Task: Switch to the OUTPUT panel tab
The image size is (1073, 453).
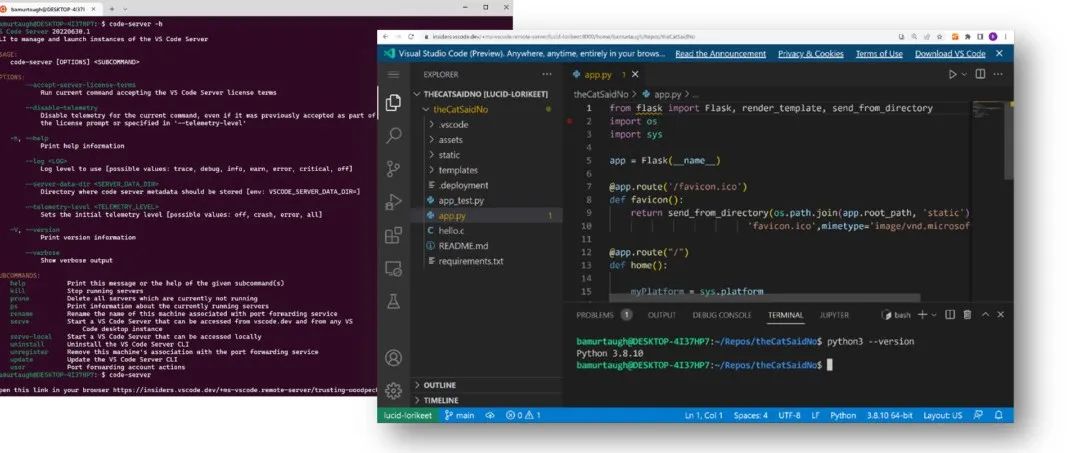Action: coord(662,315)
